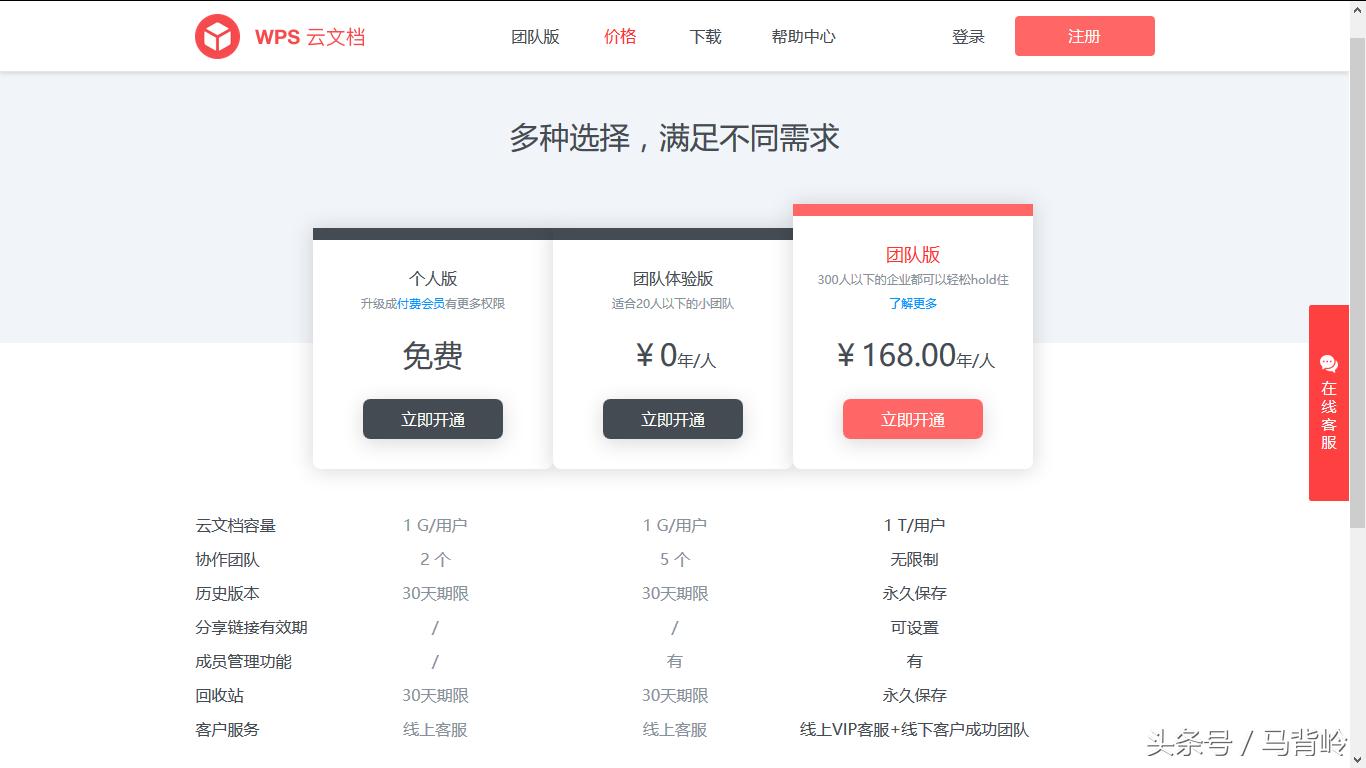Go to the 下载 page
This screenshot has height=768, width=1366.
pos(703,36)
